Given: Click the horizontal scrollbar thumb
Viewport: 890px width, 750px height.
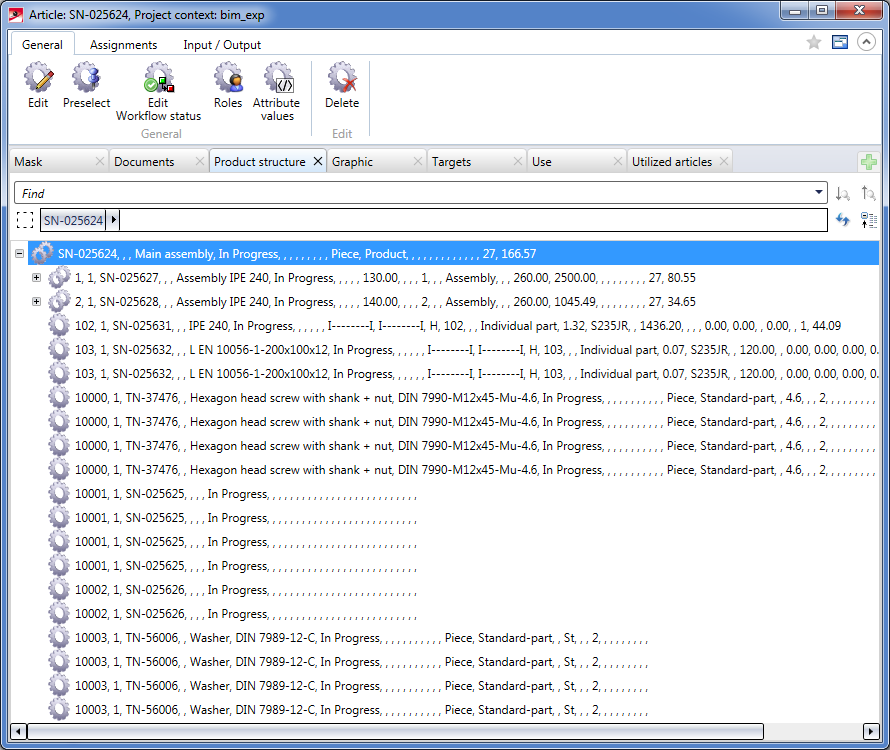Looking at the screenshot, I should pos(396,731).
